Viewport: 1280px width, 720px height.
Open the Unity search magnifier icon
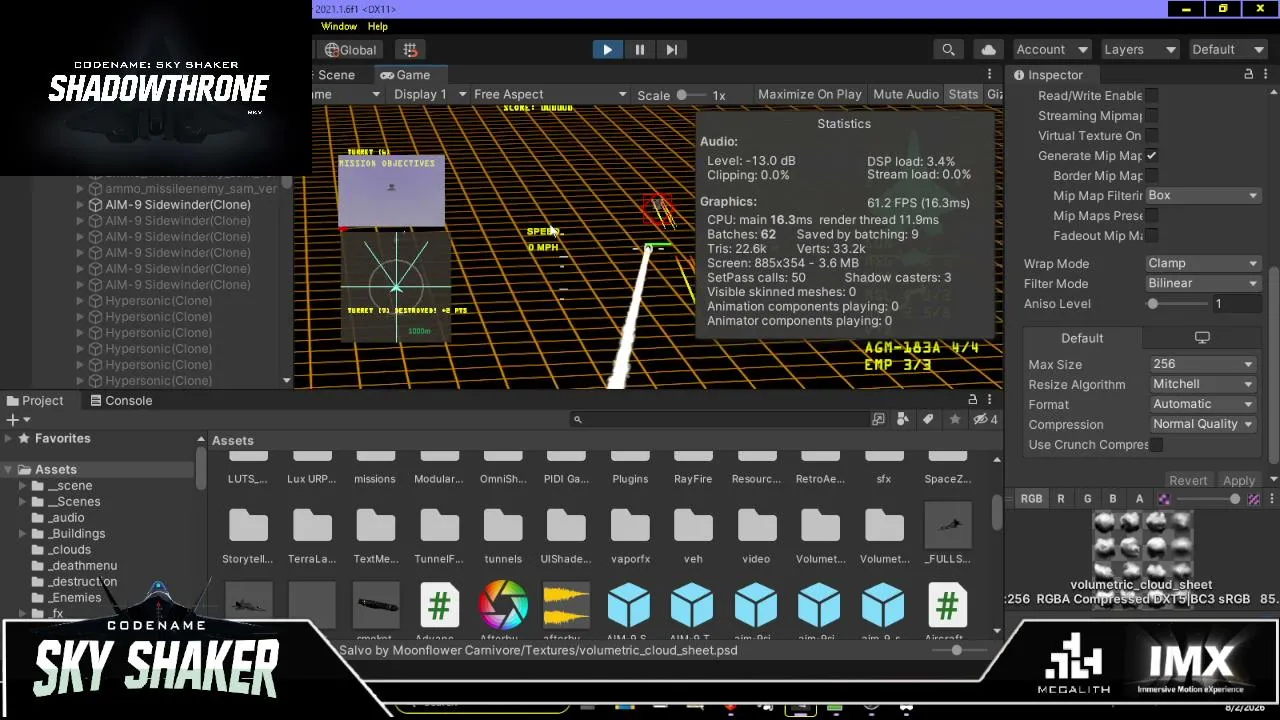click(x=948, y=49)
